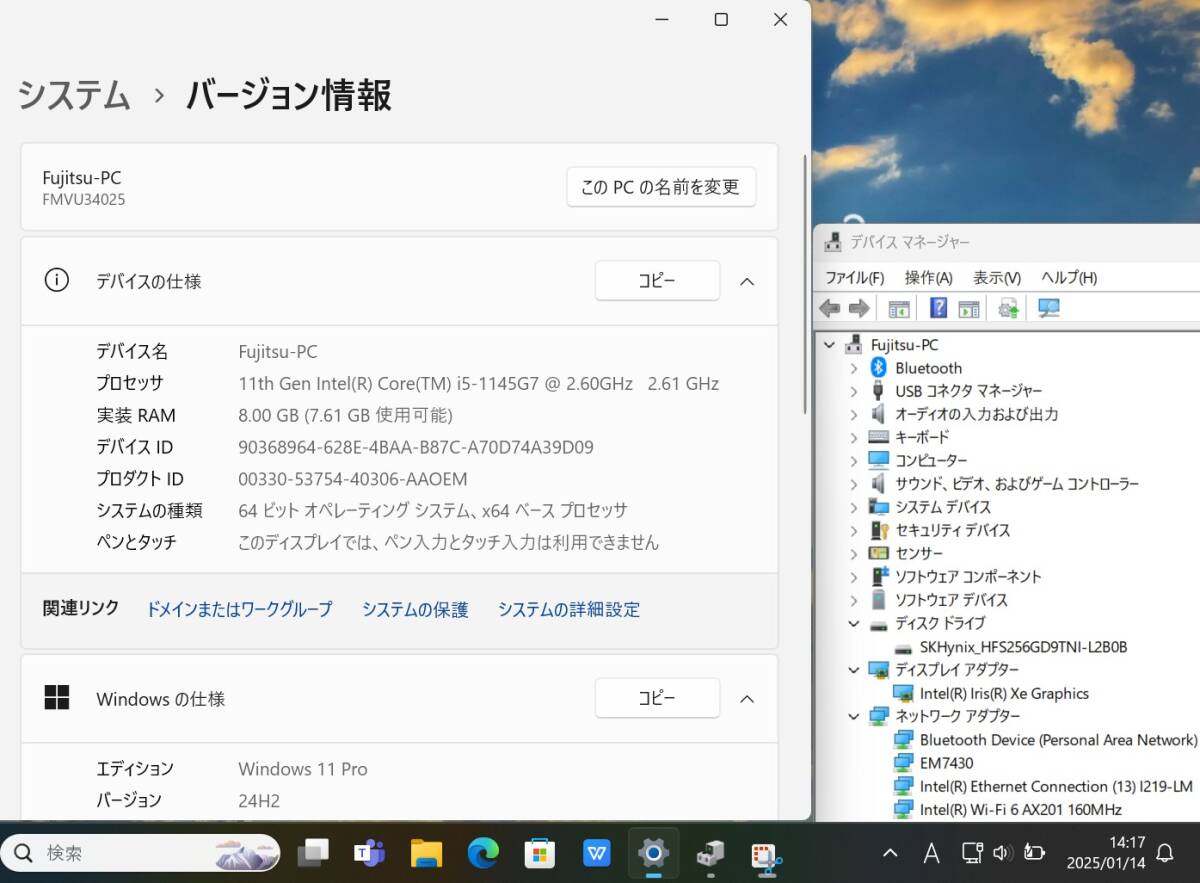Toggle the console tree pane icon in Device Manager

click(x=899, y=308)
